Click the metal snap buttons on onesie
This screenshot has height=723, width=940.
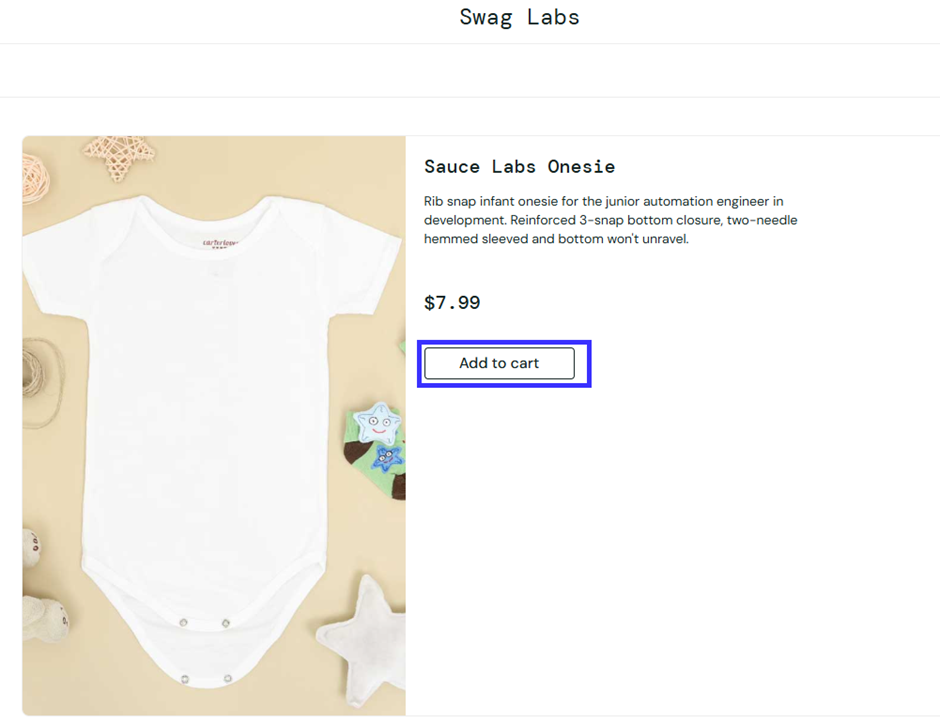(x=204, y=624)
